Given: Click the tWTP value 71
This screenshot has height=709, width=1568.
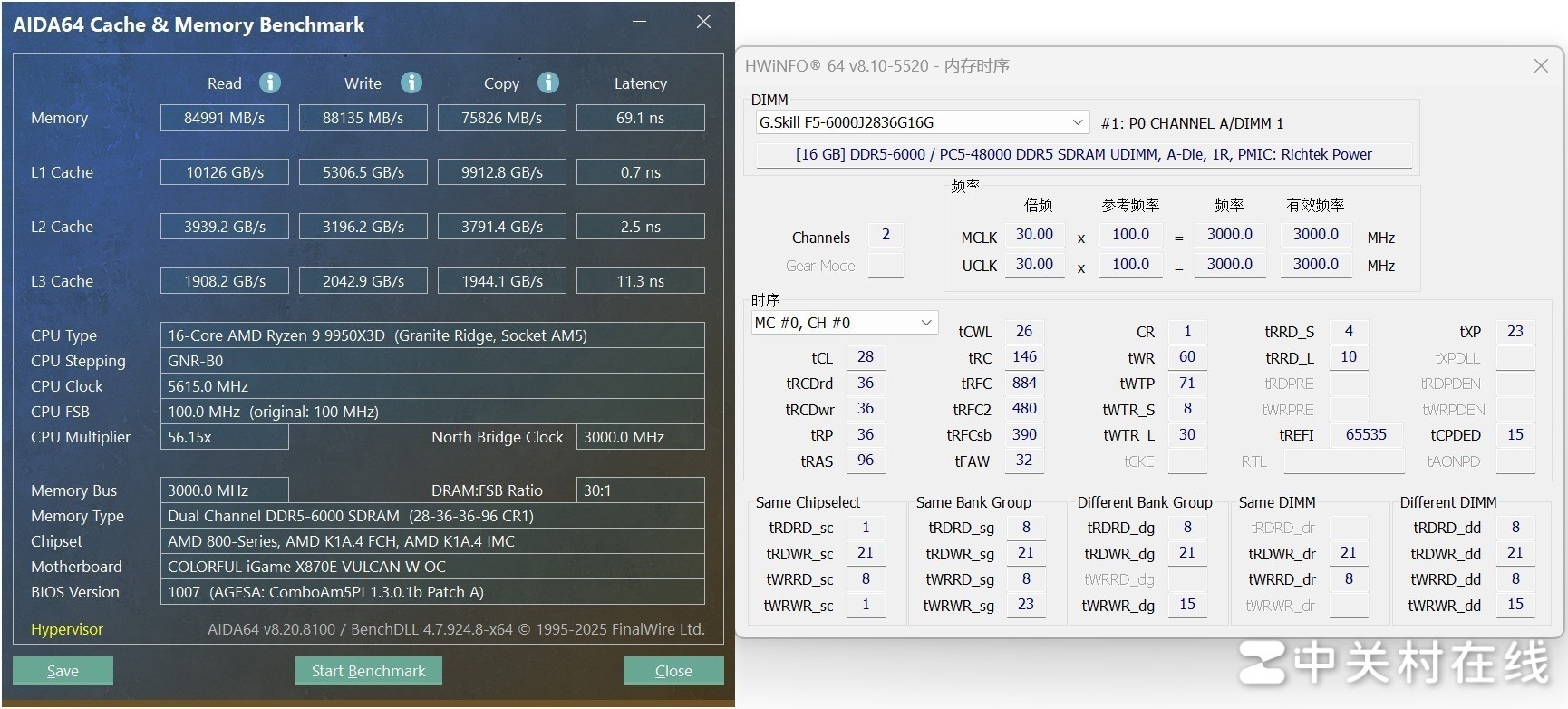Looking at the screenshot, I should click(1187, 383).
